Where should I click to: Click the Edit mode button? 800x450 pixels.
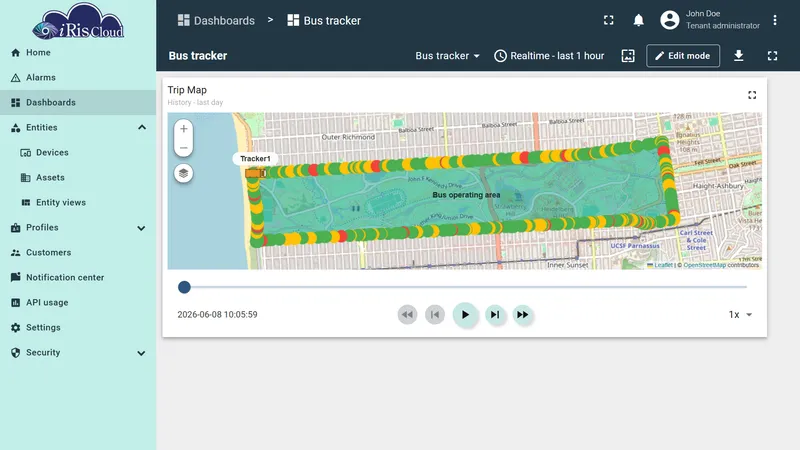pos(683,56)
